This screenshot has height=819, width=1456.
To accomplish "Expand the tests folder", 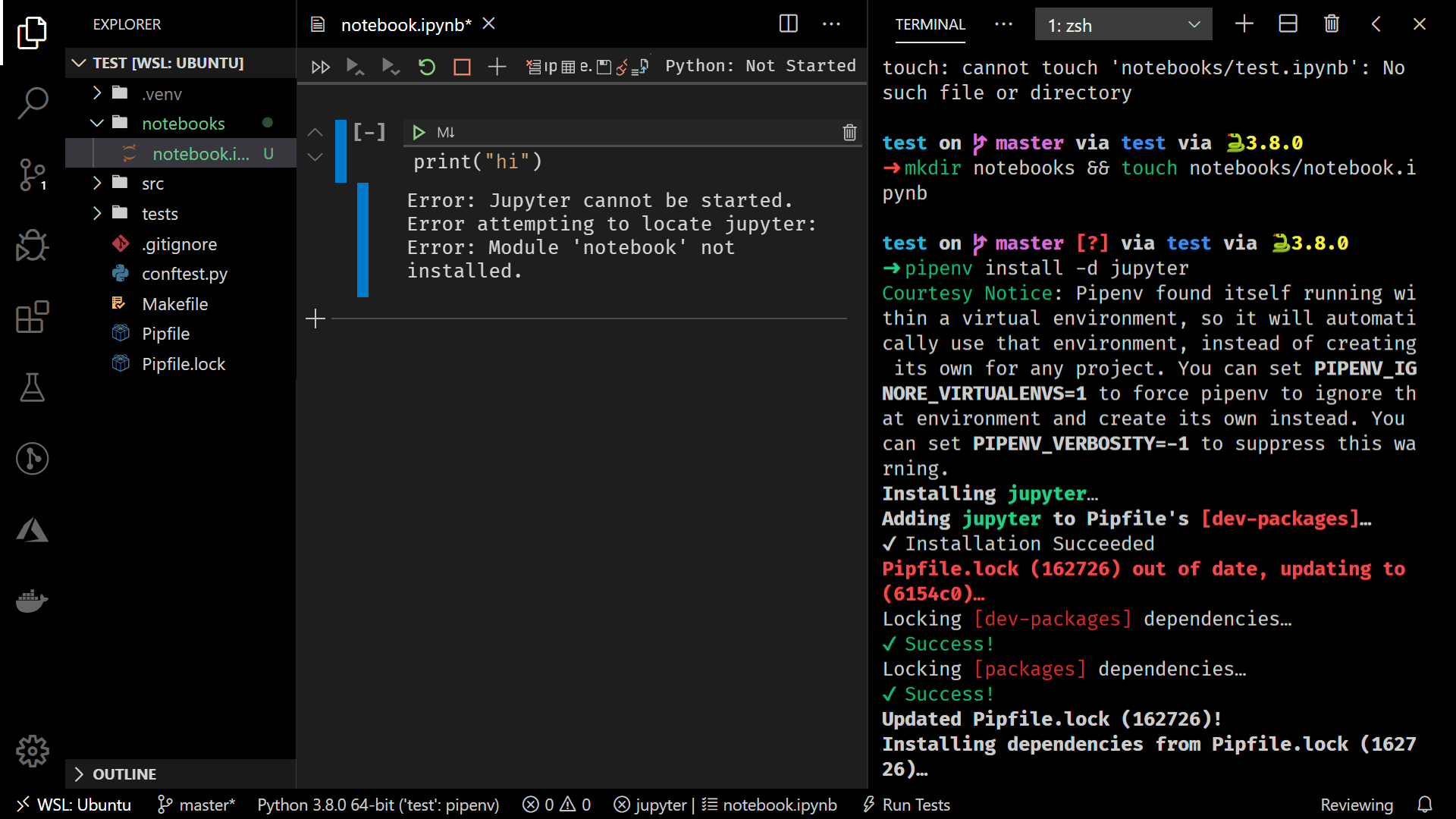I will (x=97, y=214).
